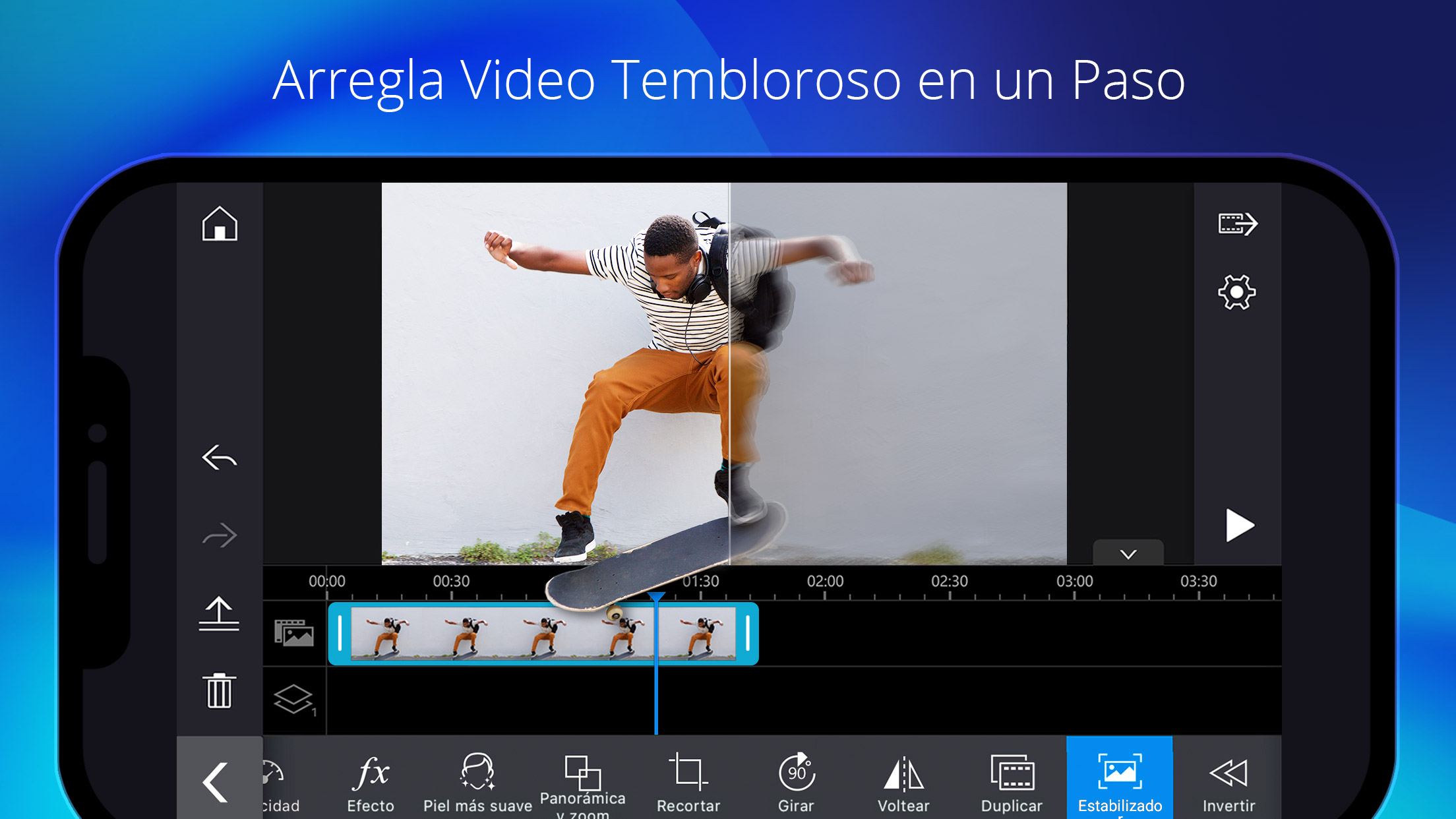
Task: Click the right trim handle of clip
Action: click(748, 633)
